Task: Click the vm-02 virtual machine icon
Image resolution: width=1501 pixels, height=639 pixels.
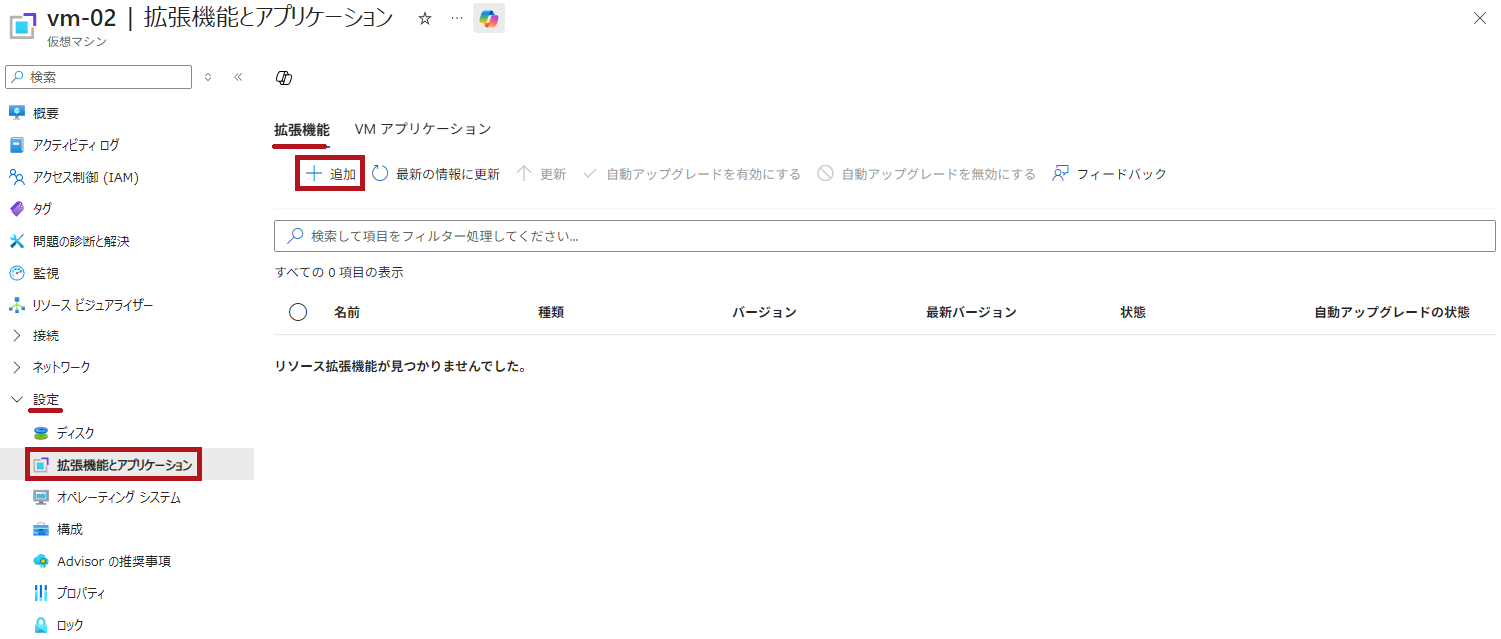Action: (23, 26)
